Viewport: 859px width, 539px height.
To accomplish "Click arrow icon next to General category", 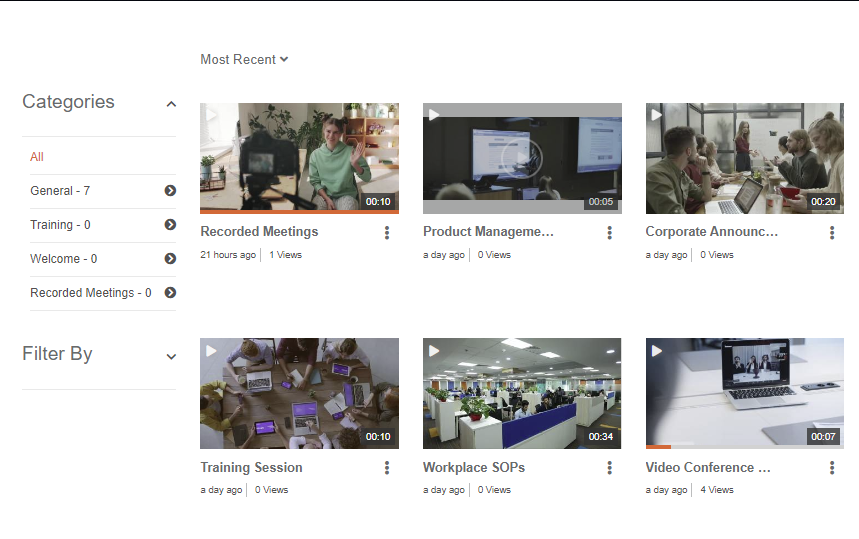I will (x=170, y=191).
